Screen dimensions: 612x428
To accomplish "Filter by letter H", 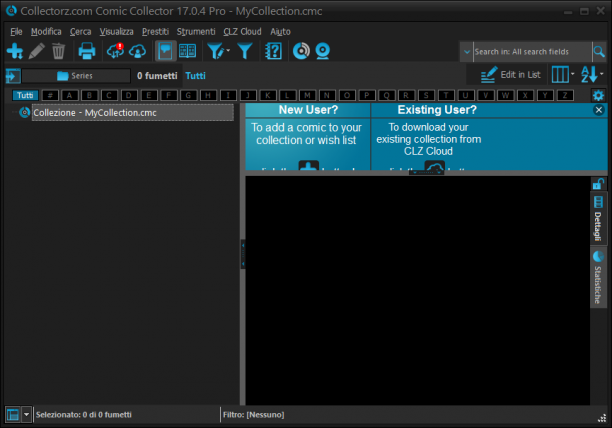I will (x=208, y=95).
